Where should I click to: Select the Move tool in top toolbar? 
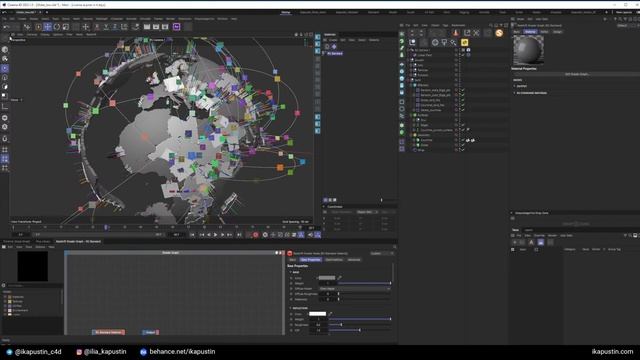click(47, 27)
